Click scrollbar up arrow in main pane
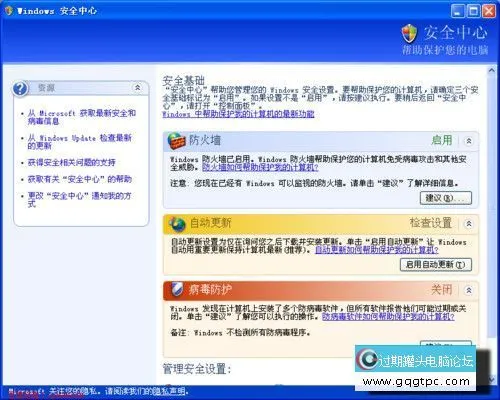The image size is (500, 400). point(491,70)
